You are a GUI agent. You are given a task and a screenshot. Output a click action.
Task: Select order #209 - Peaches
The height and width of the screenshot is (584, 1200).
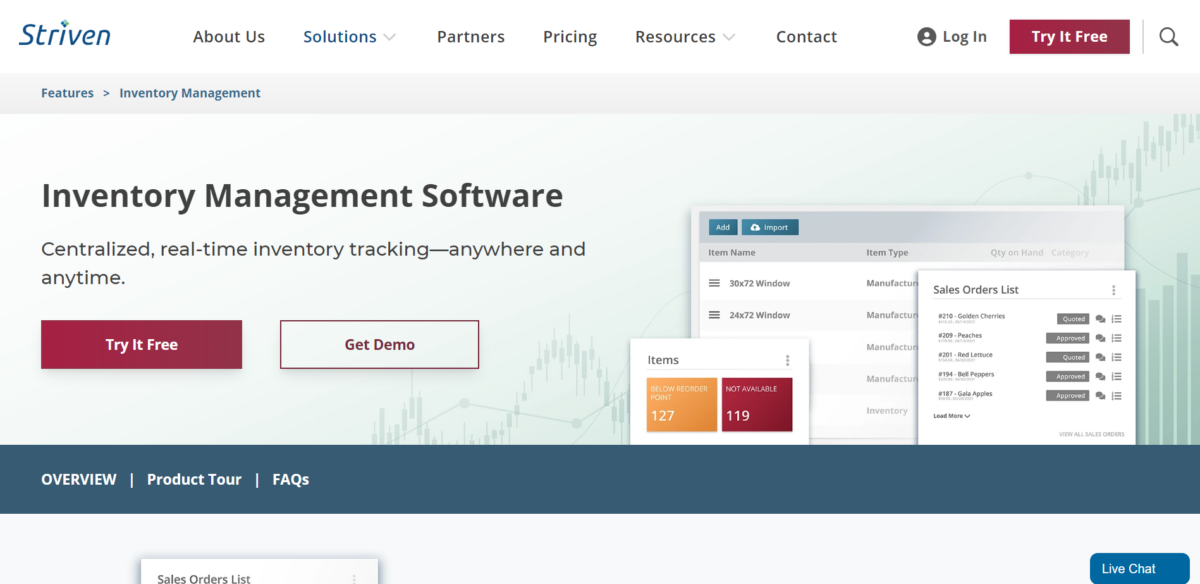(x=960, y=335)
